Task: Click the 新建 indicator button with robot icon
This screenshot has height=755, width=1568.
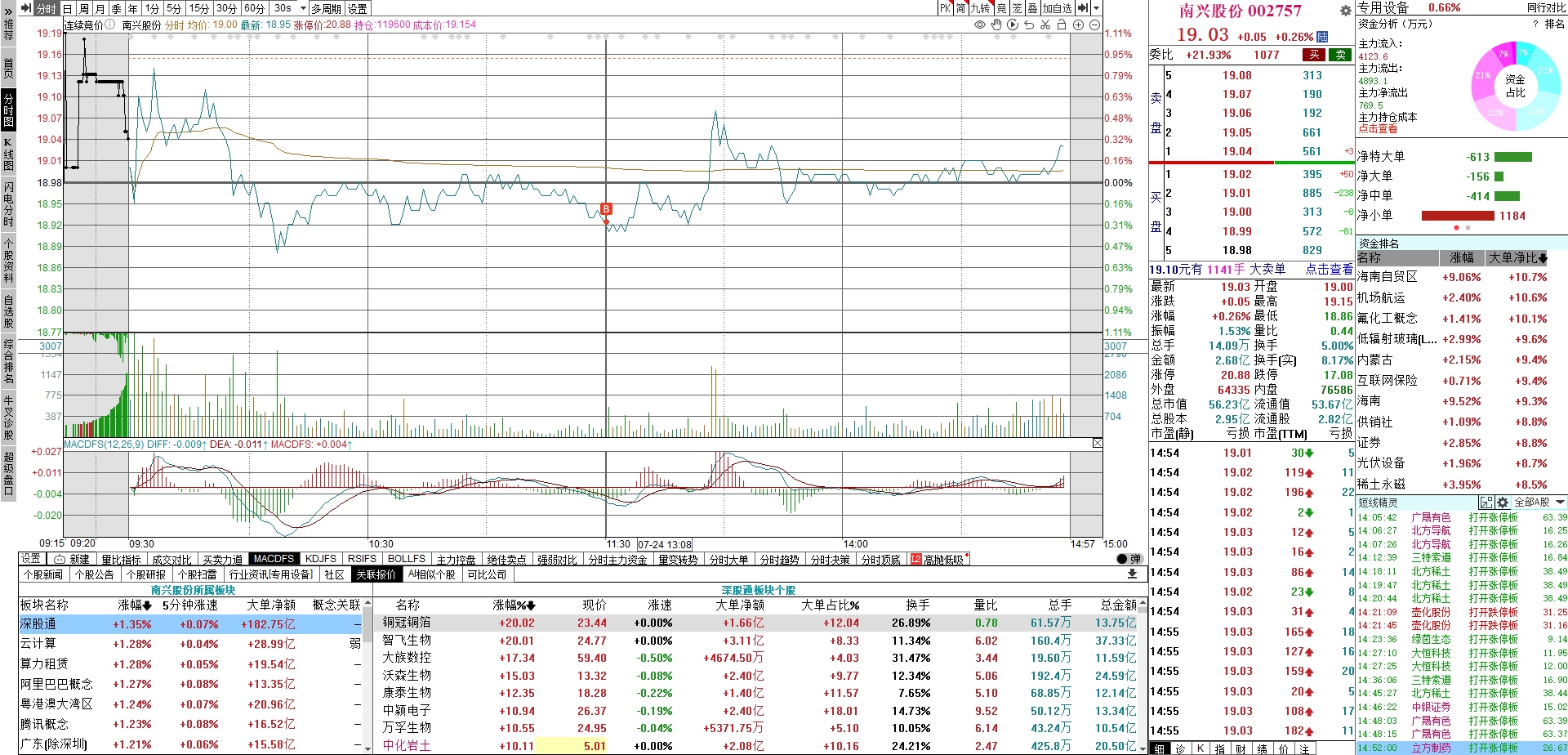Action: pos(72,559)
